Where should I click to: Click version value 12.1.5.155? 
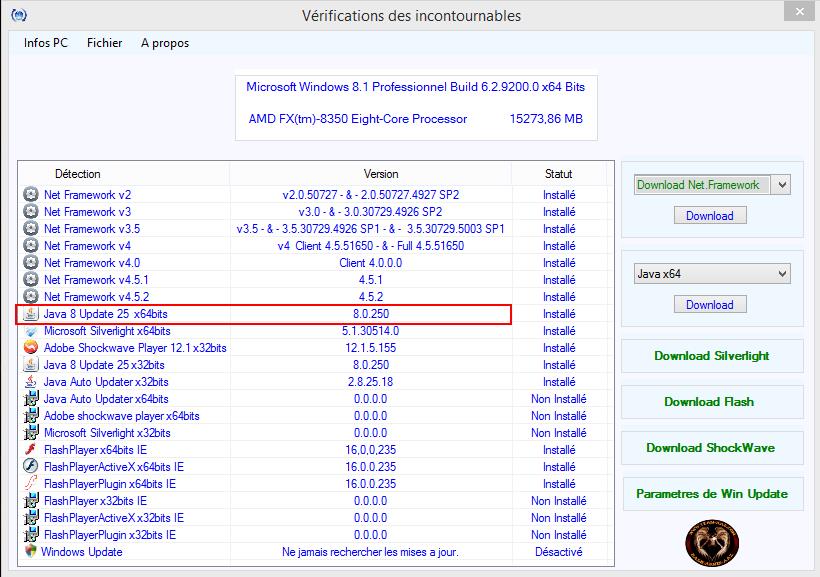[370, 348]
